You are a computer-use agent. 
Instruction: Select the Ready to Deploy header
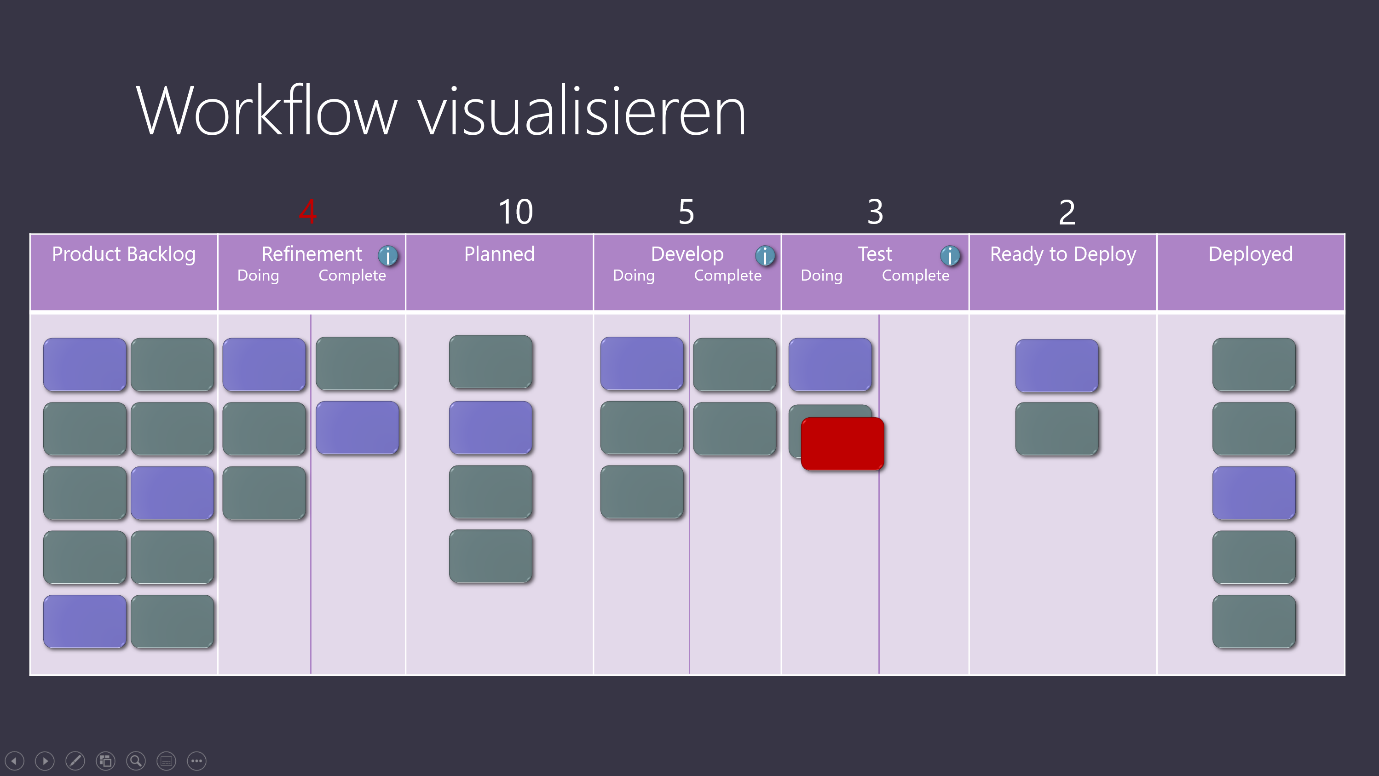point(1063,254)
